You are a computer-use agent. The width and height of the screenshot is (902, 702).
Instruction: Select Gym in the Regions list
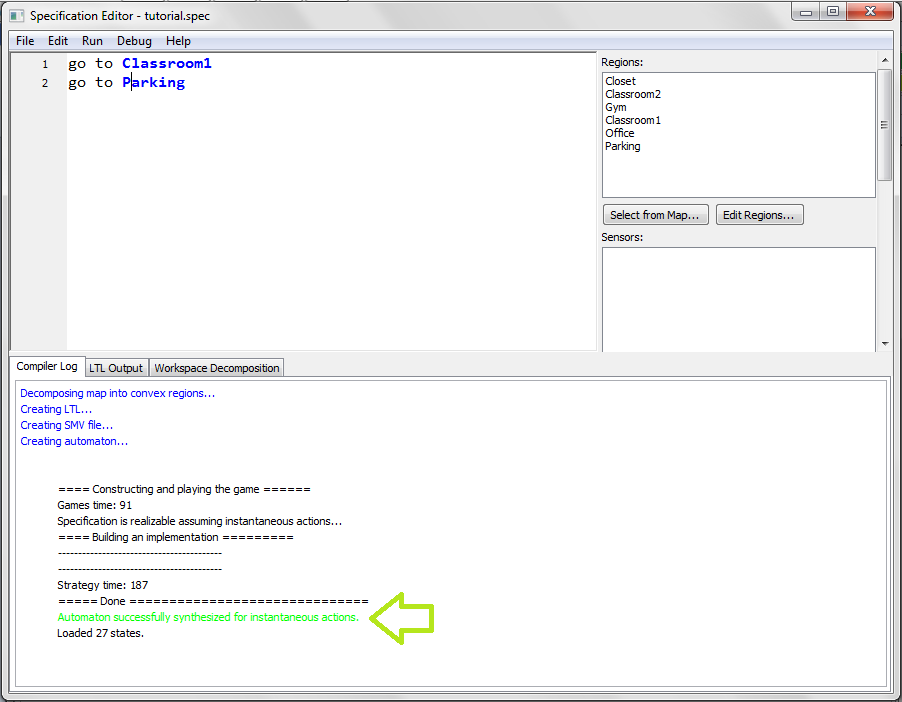coord(616,107)
